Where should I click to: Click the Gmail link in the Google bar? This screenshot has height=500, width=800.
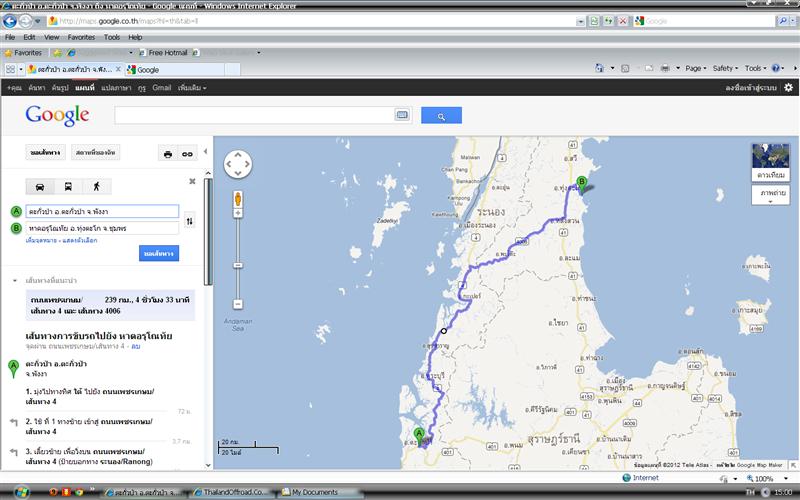click(162, 88)
